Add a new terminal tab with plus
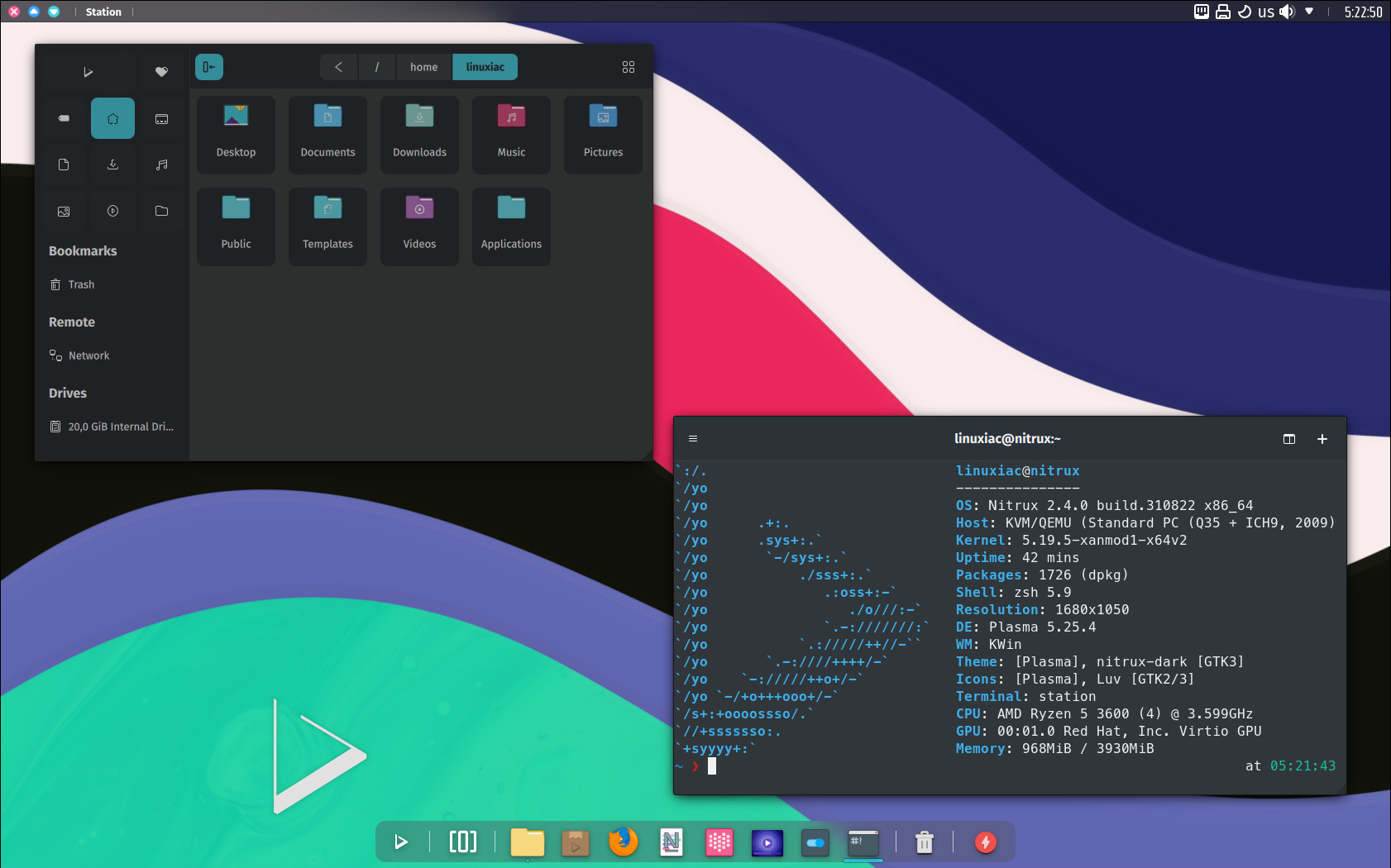The width and height of the screenshot is (1391, 868). (x=1322, y=439)
